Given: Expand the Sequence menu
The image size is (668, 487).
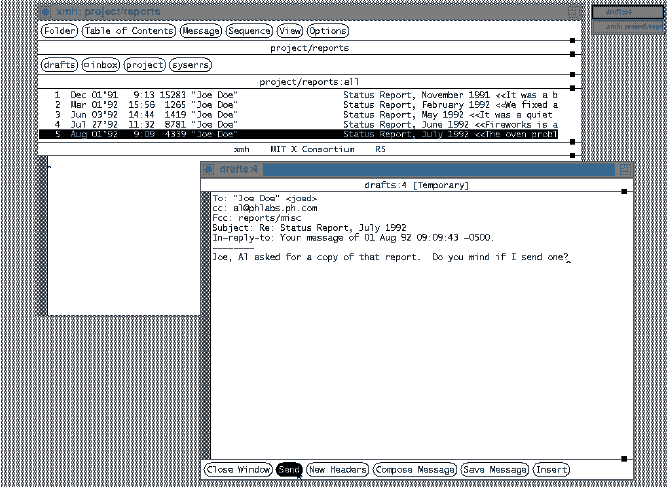Looking at the screenshot, I should [x=249, y=32].
